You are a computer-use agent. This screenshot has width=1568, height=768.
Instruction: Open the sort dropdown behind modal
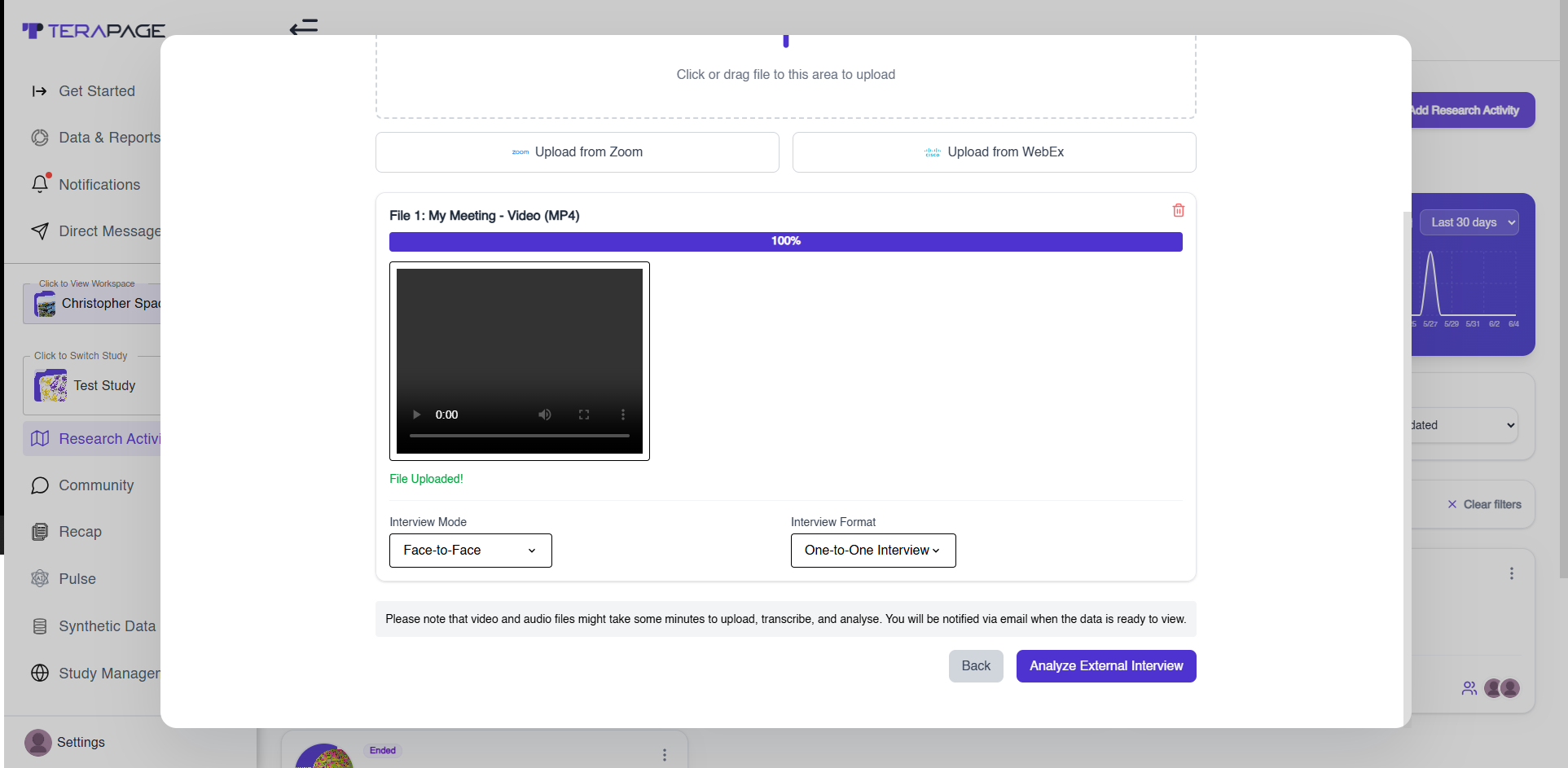point(1465,425)
